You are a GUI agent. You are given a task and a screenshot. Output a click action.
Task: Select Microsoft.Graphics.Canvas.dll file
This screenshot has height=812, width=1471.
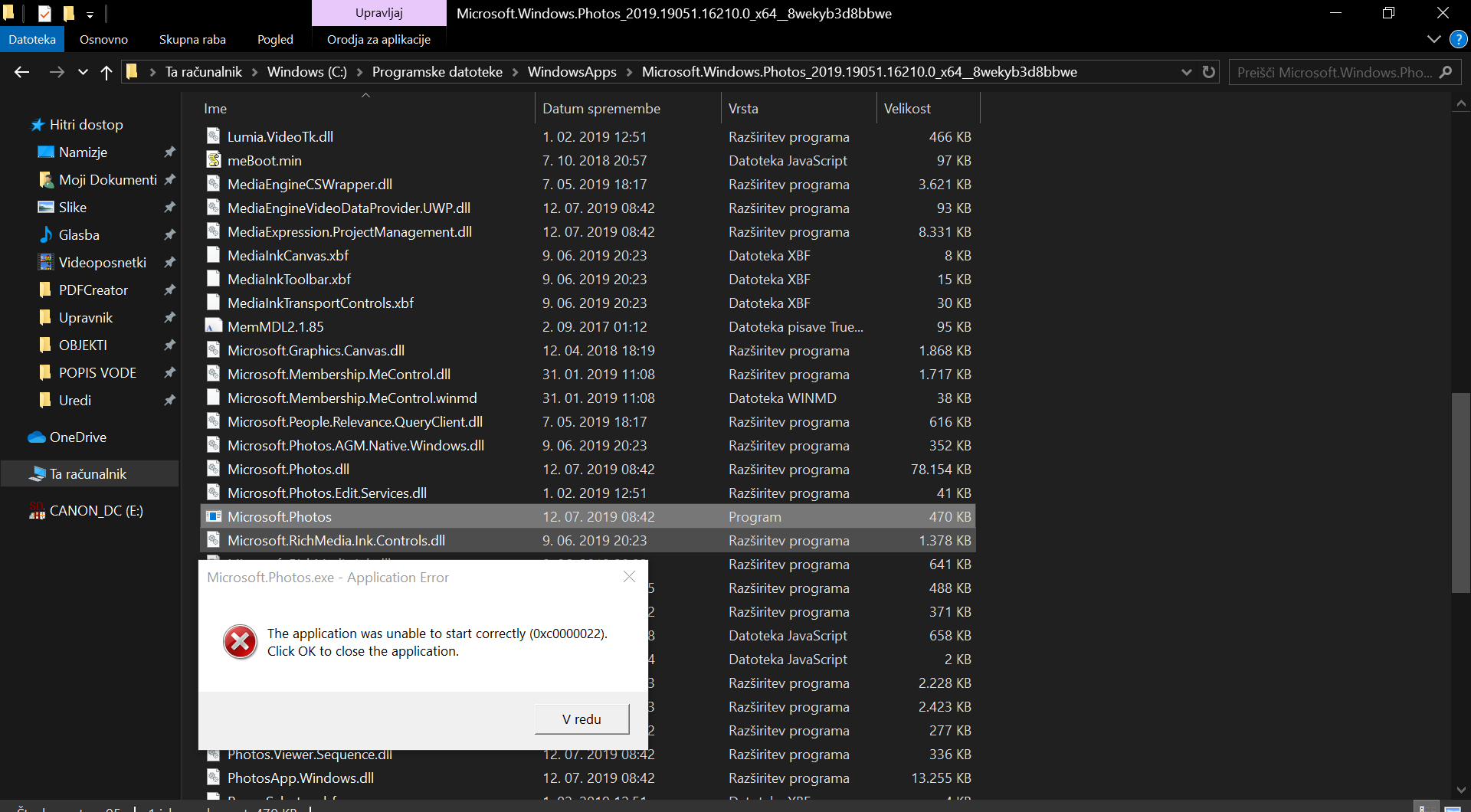click(316, 350)
